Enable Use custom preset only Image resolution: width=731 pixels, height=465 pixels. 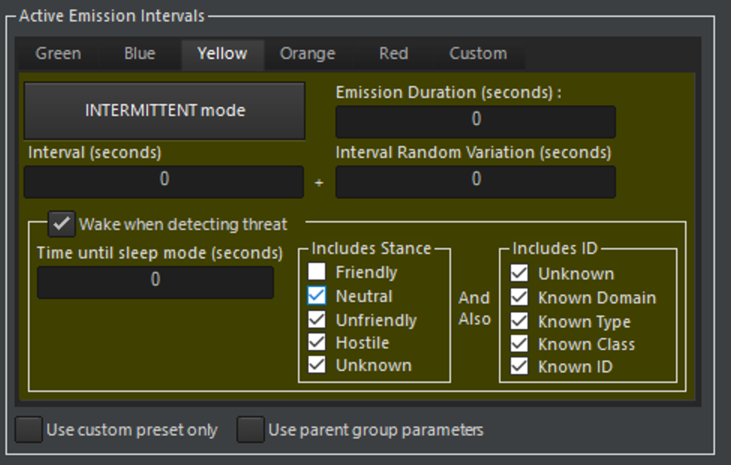(29, 430)
